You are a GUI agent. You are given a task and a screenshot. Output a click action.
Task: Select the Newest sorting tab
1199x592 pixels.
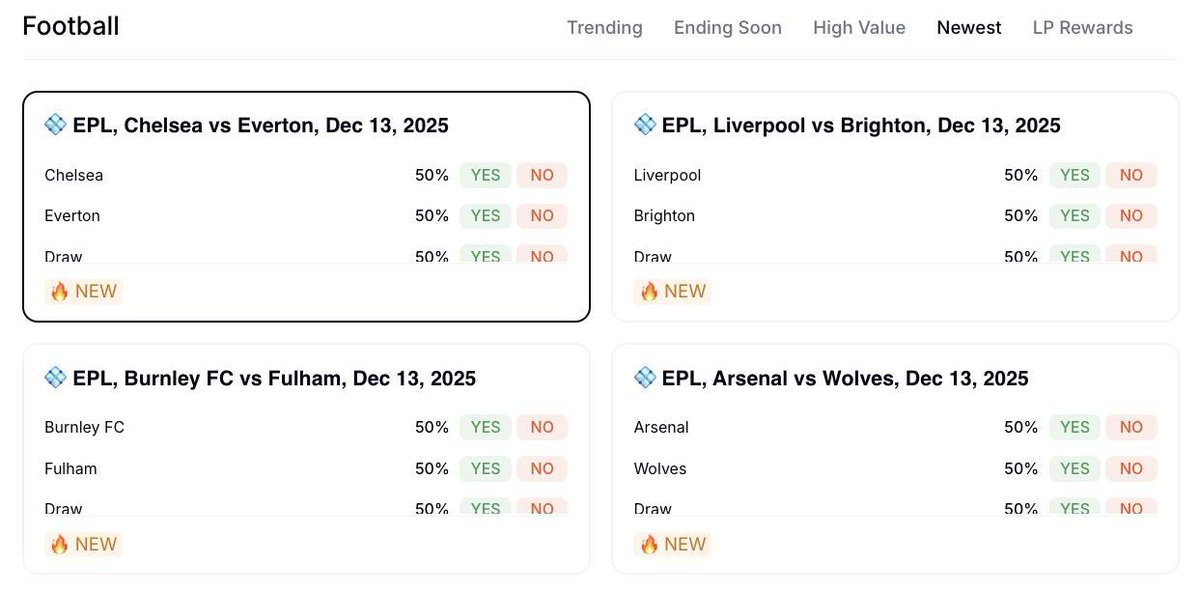pos(969,28)
